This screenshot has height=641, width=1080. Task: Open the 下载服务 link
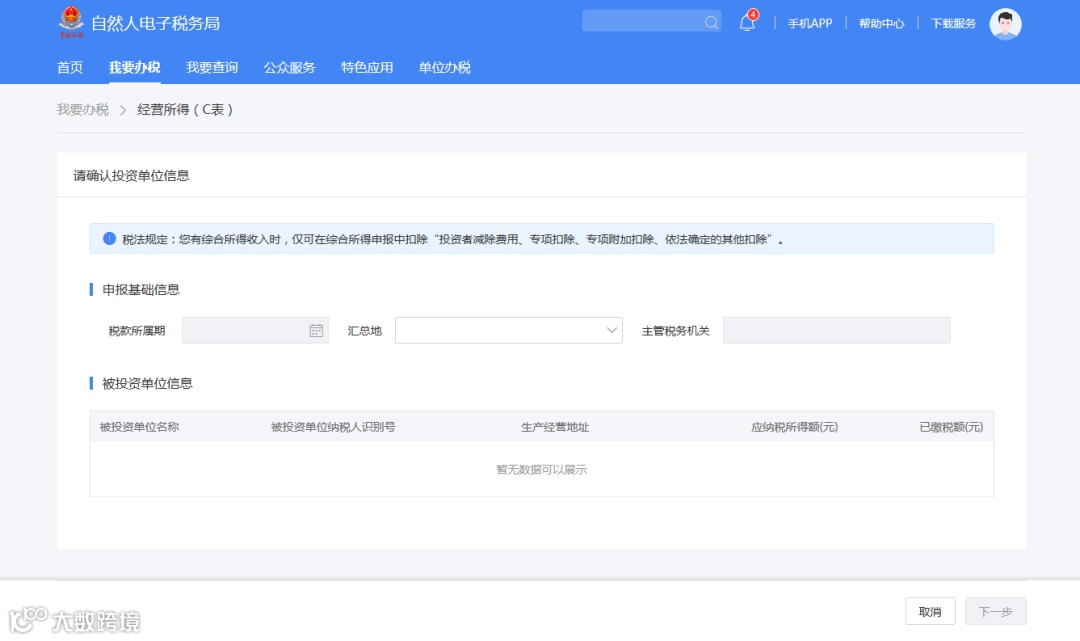pyautogui.click(x=953, y=23)
